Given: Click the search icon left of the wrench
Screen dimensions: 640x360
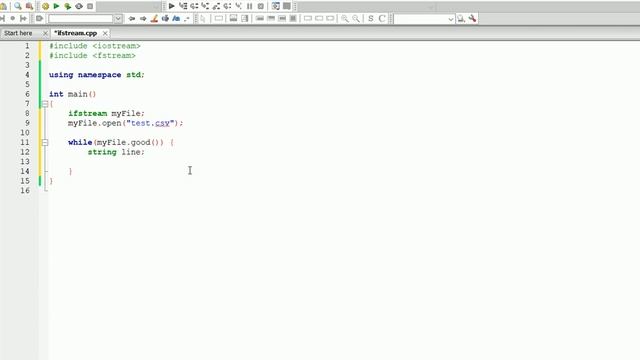Looking at the screenshot, I should 461,18.
